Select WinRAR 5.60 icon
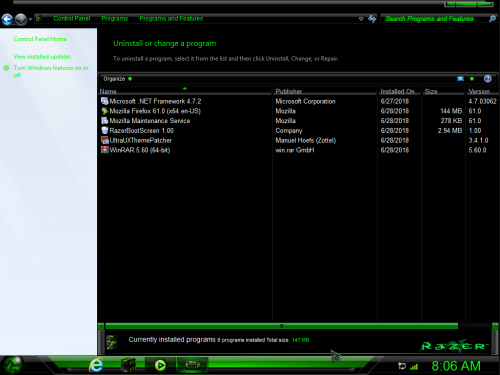Viewport: 500px width, 375px height. click(105, 150)
